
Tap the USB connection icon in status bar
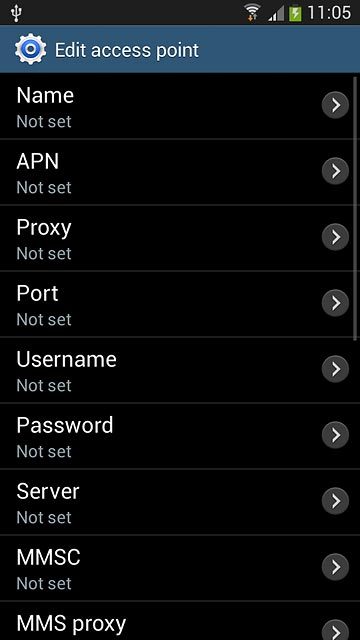[x=16, y=13]
